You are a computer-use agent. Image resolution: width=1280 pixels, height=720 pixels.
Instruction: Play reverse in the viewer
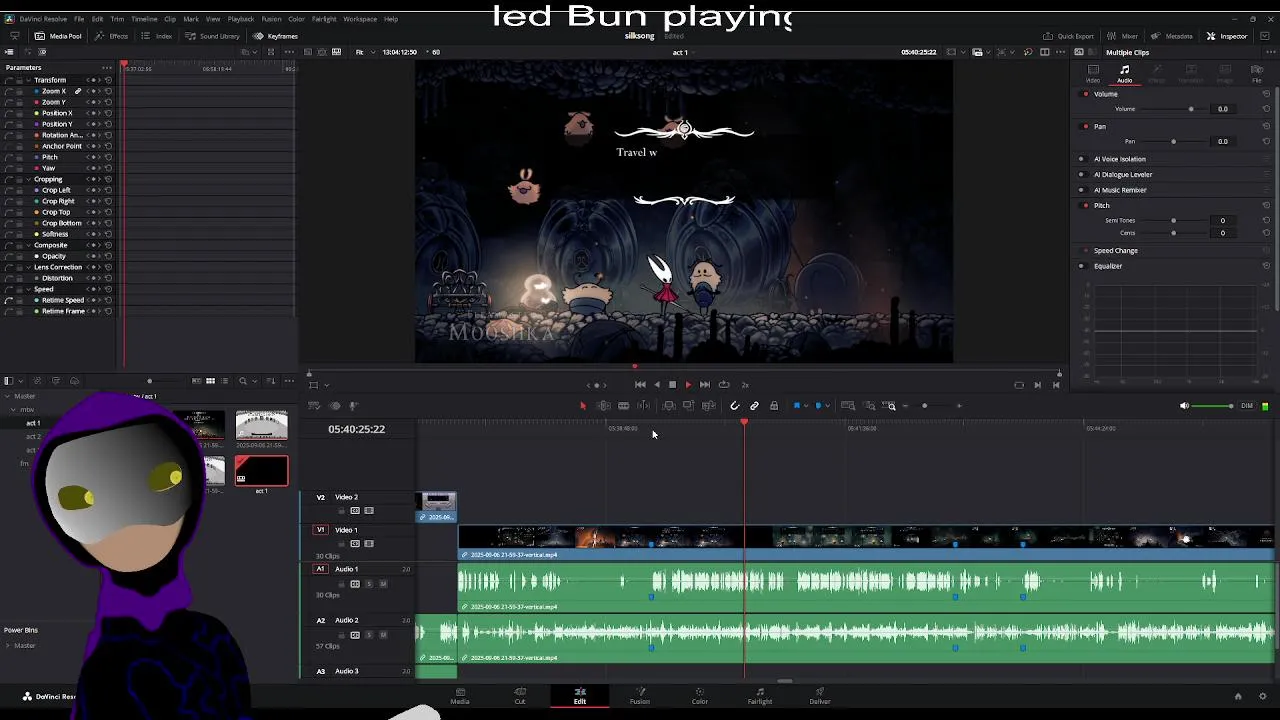click(x=656, y=384)
